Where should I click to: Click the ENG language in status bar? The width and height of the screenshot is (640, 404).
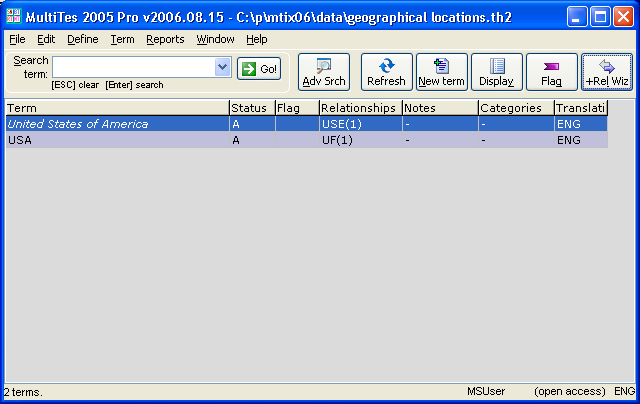point(624,391)
